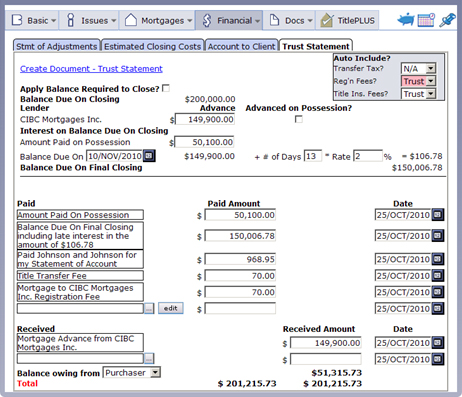Click the red Total label
This screenshot has width=462, height=397.
click(x=27, y=383)
